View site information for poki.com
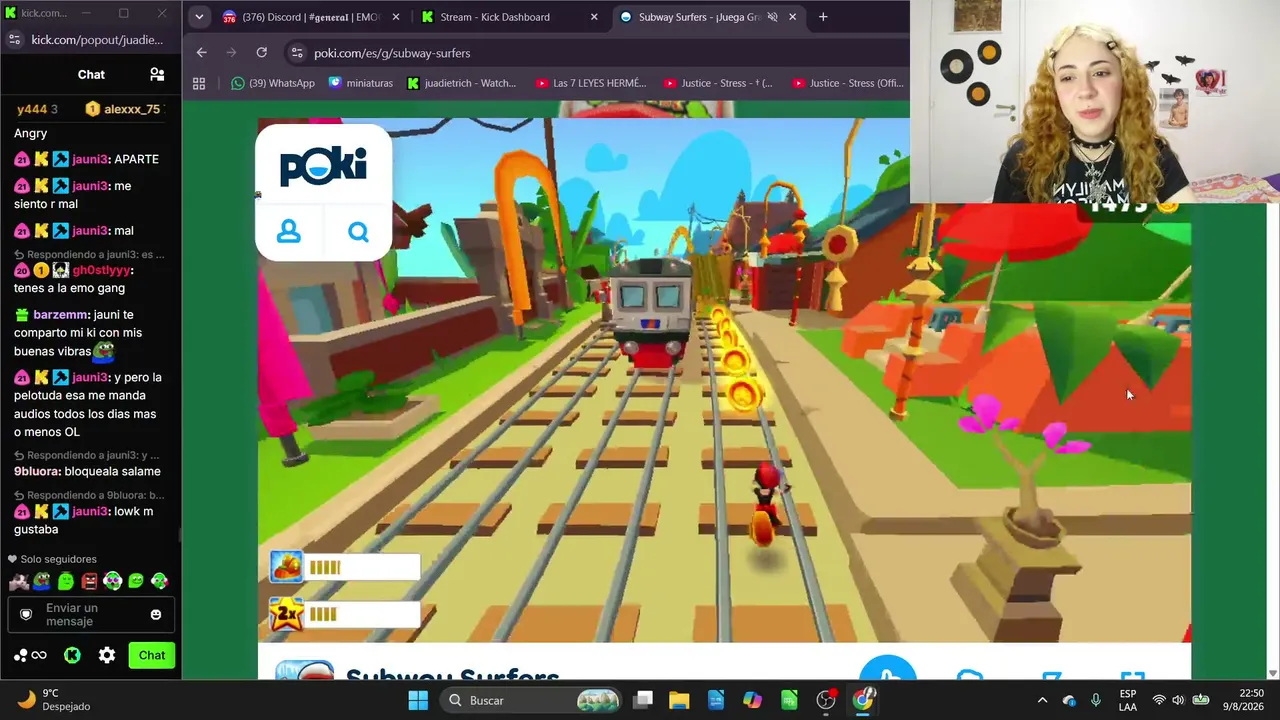1280x720 pixels. pyautogui.click(x=296, y=53)
